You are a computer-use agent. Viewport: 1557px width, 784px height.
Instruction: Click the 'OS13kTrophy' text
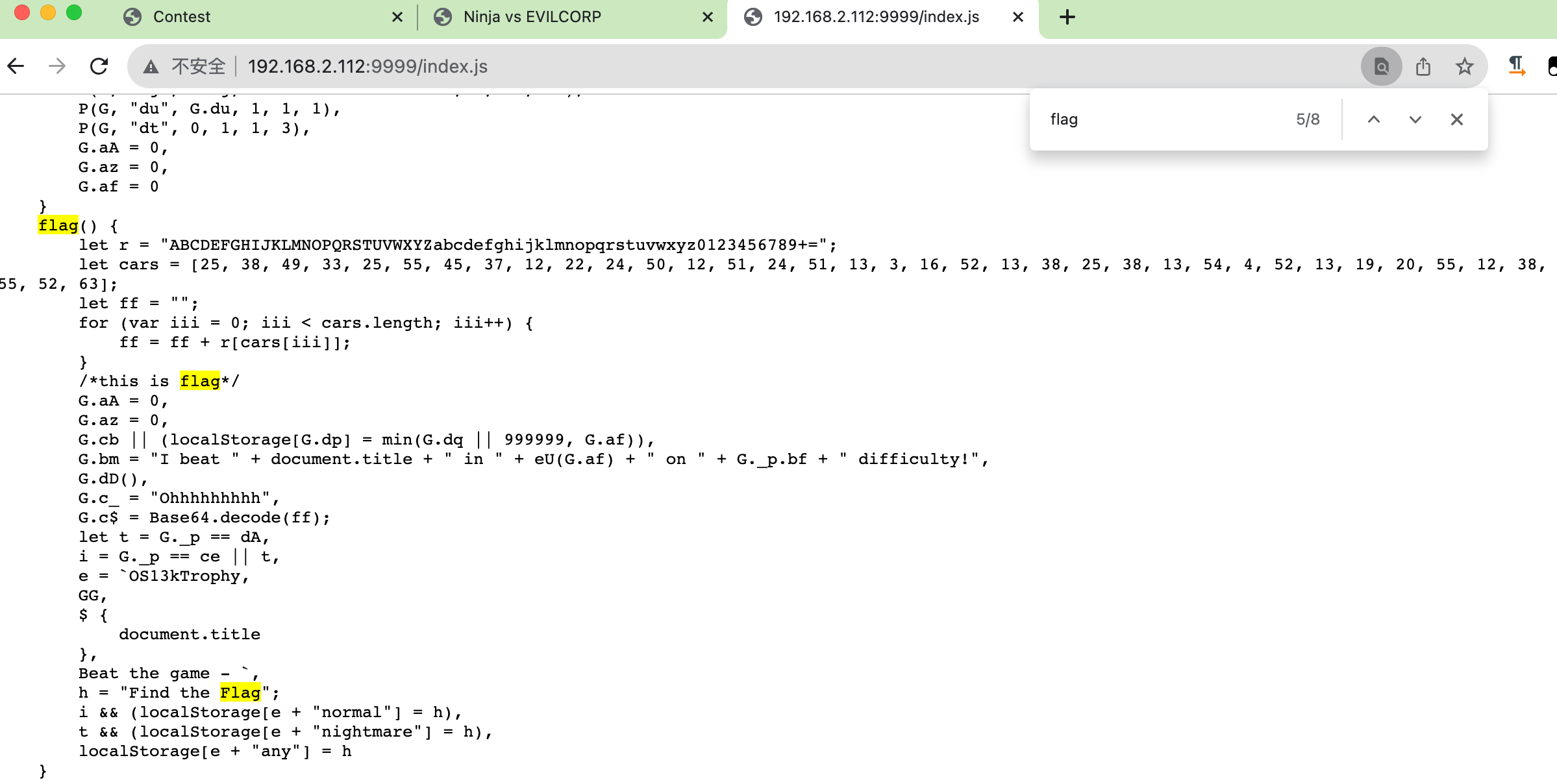pos(184,576)
